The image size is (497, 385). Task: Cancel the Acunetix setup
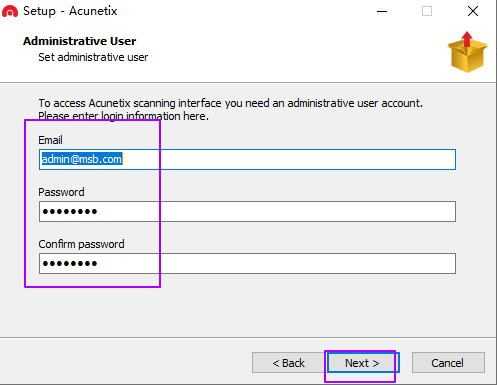pyautogui.click(x=448, y=363)
